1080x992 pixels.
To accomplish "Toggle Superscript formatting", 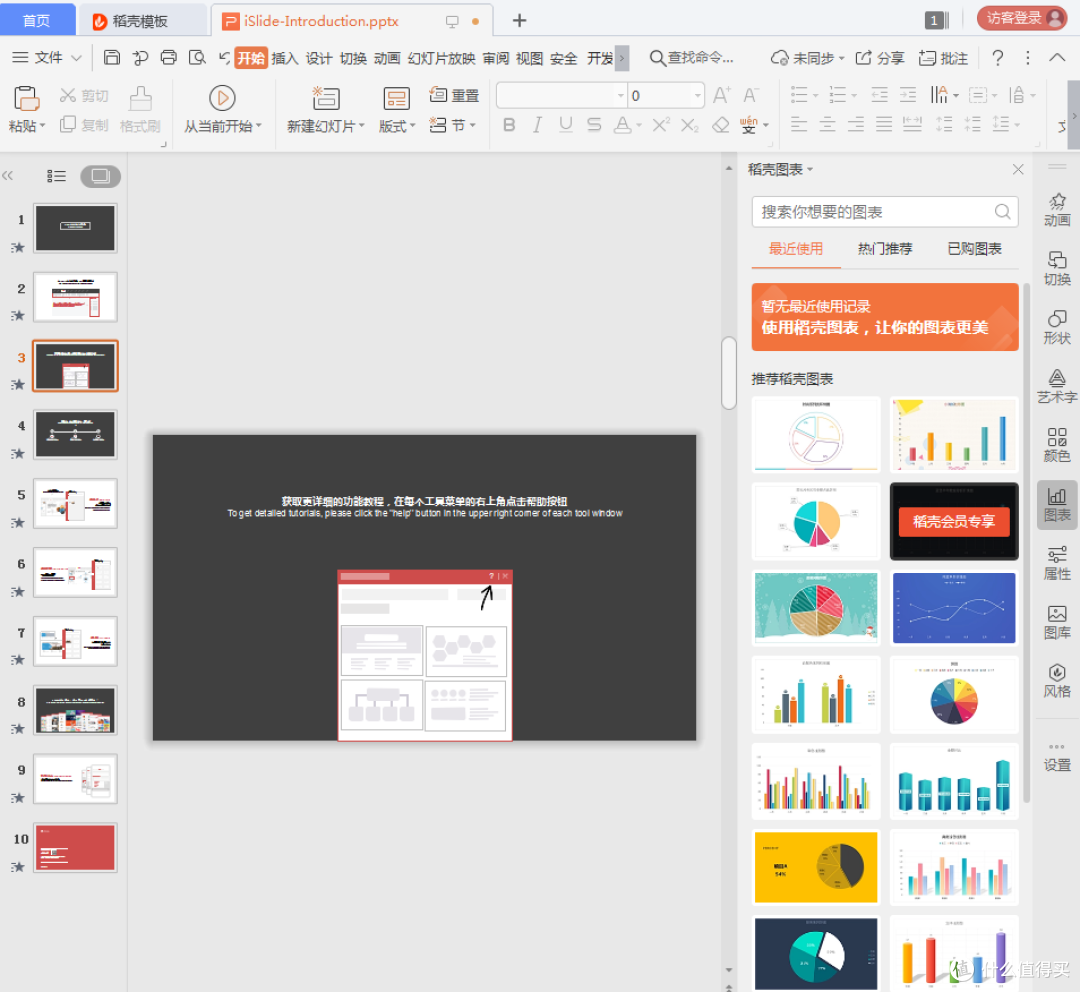I will pyautogui.click(x=661, y=125).
